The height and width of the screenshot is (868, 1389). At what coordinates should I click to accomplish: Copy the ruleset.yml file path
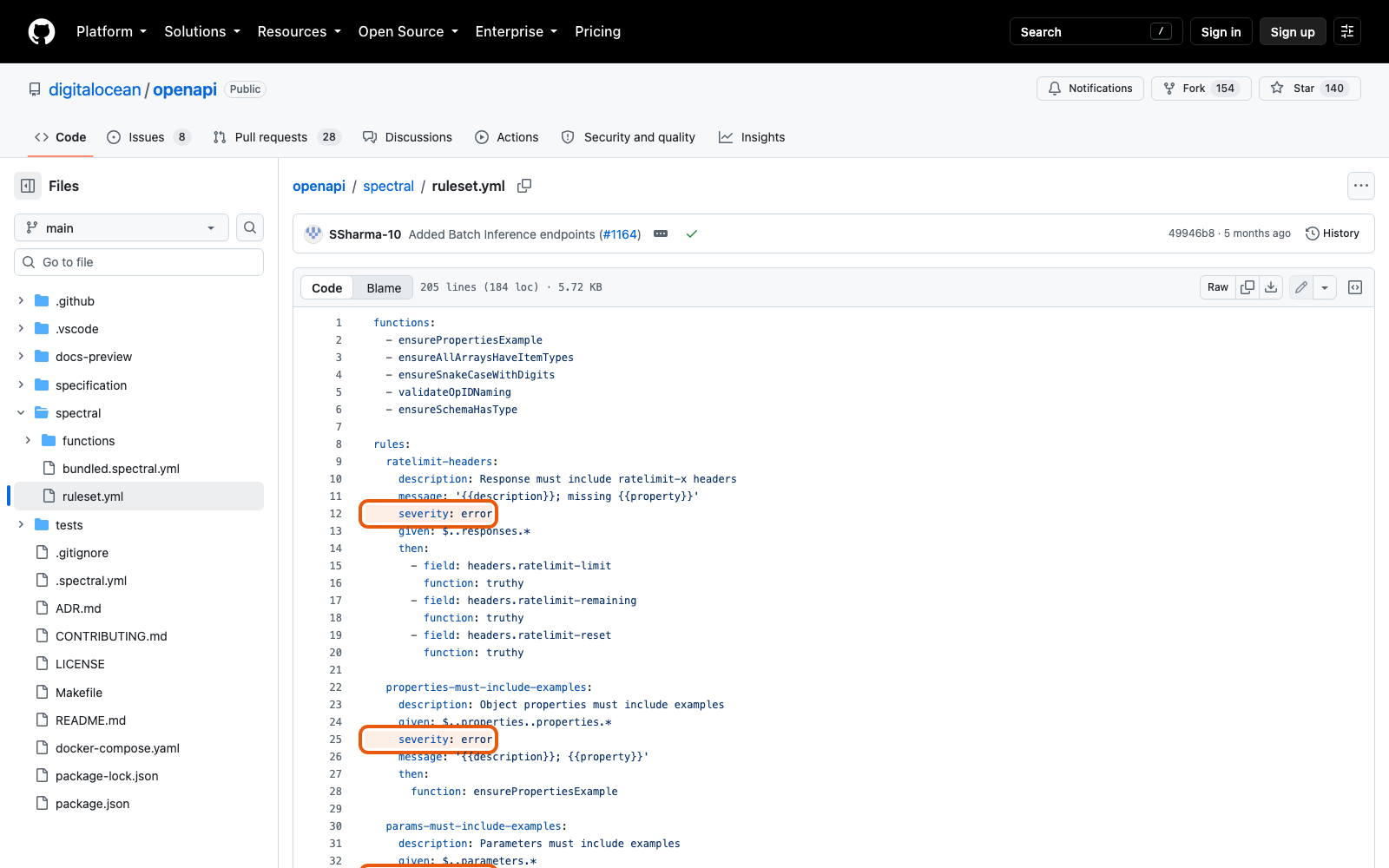point(524,186)
